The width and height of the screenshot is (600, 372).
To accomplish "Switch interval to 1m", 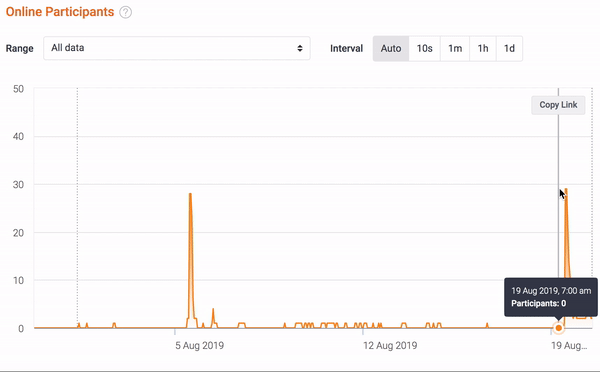I will click(455, 49).
